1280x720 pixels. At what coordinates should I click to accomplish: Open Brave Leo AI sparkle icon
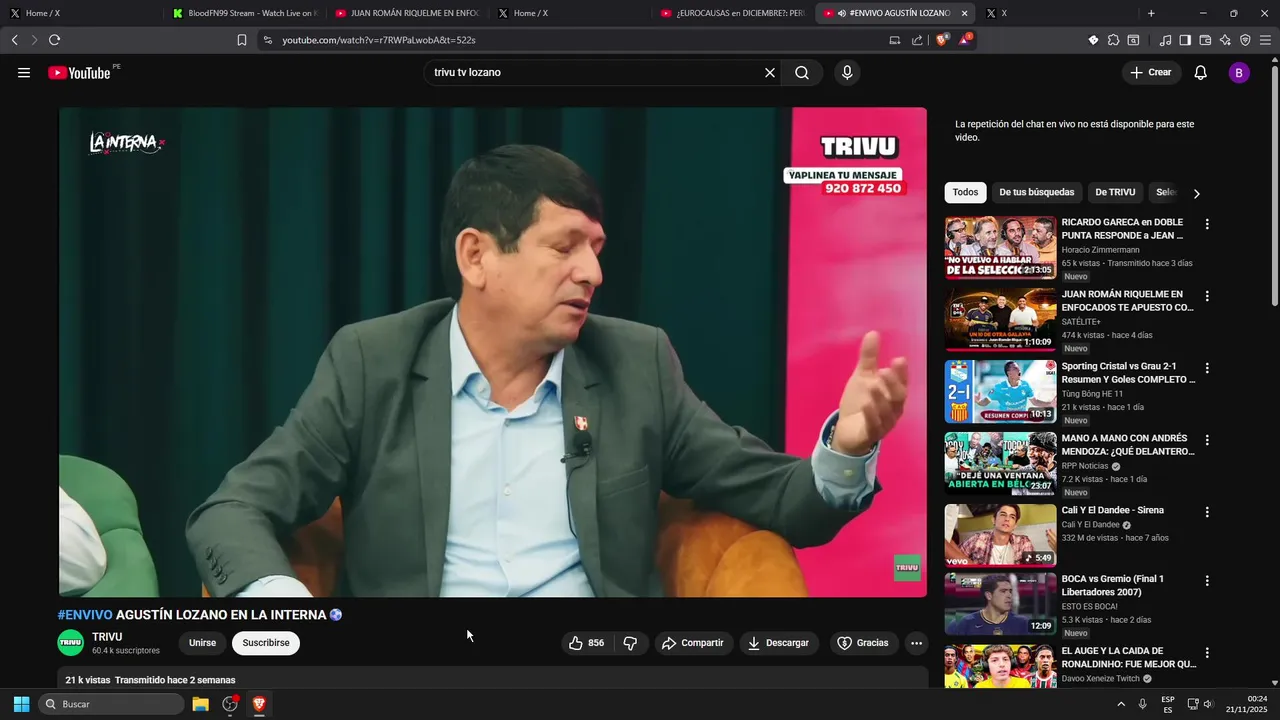tap(1225, 40)
